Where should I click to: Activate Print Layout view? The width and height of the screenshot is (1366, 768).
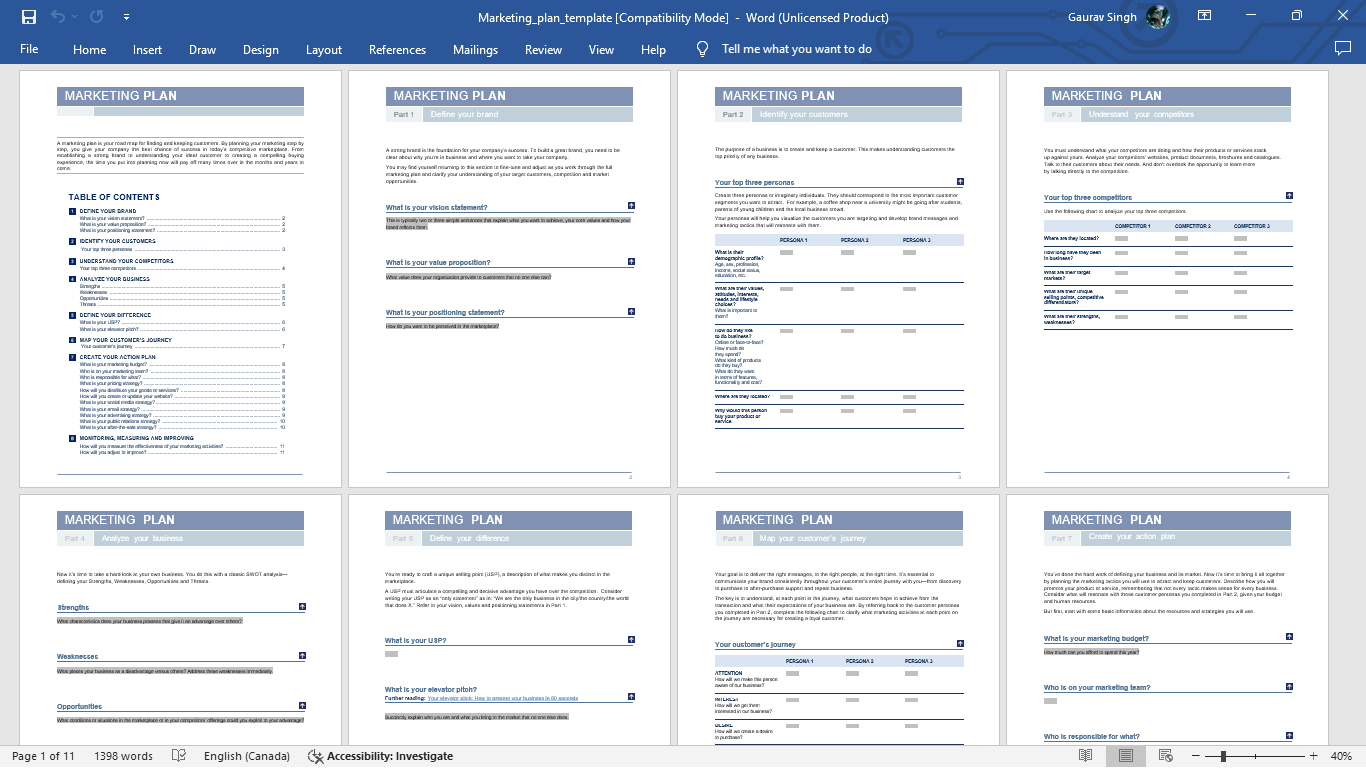[1126, 756]
